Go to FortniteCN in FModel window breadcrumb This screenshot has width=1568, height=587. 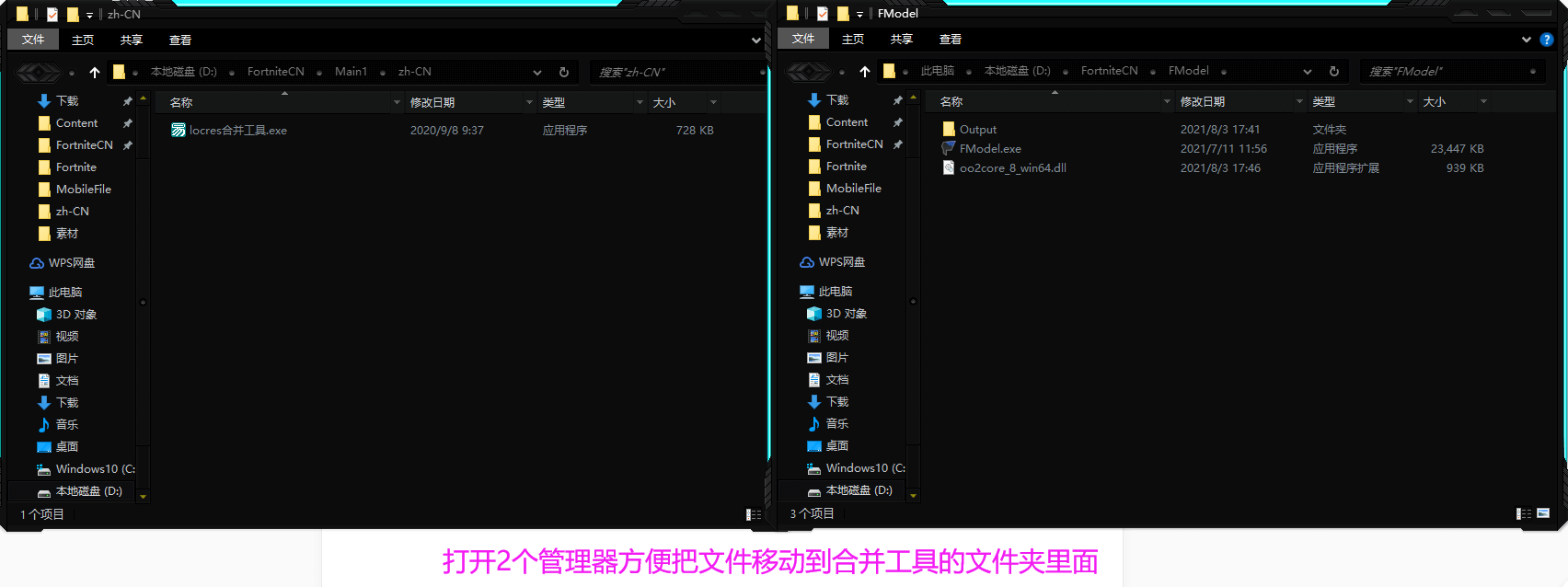point(1109,71)
